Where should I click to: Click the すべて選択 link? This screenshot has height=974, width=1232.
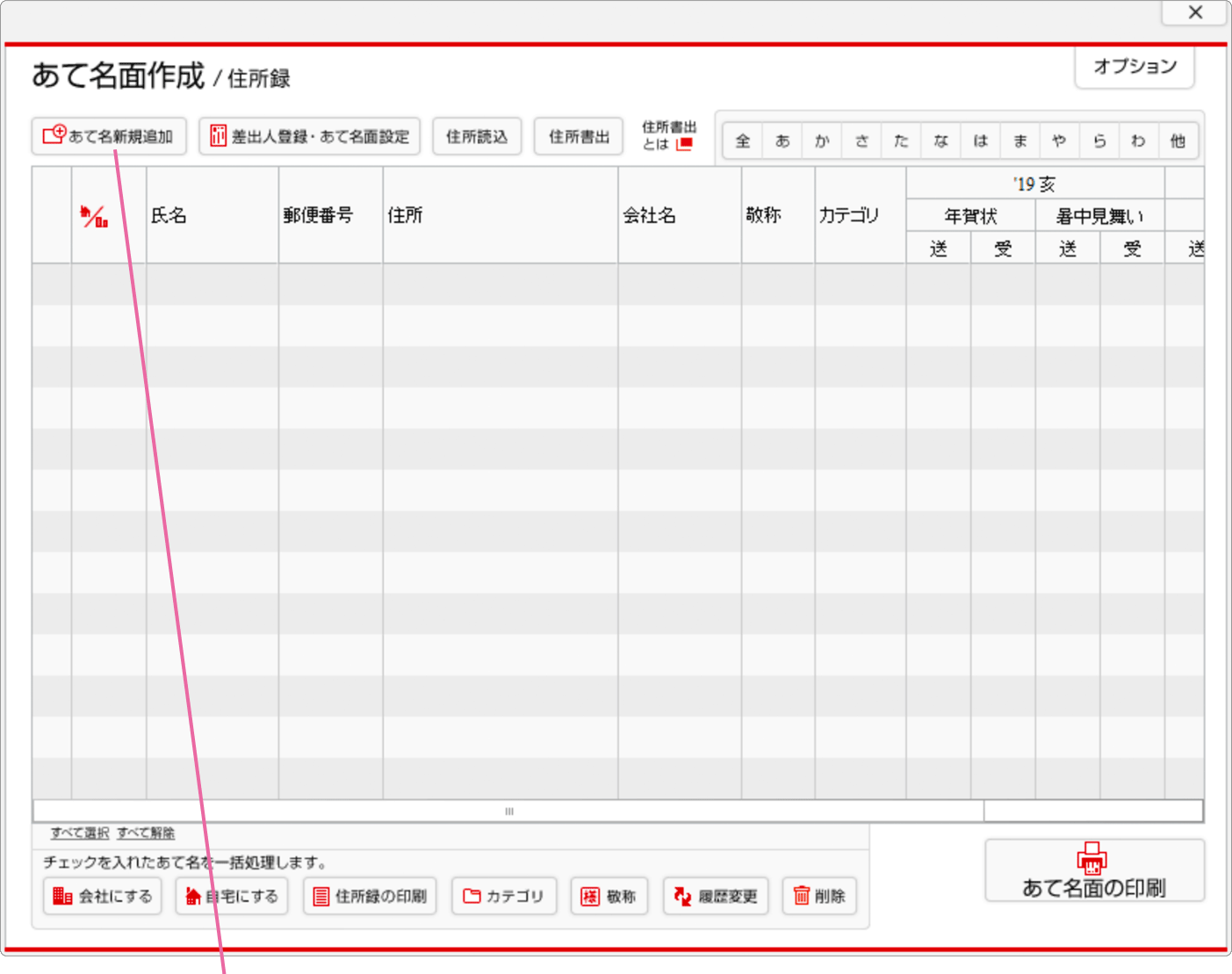[x=80, y=833]
